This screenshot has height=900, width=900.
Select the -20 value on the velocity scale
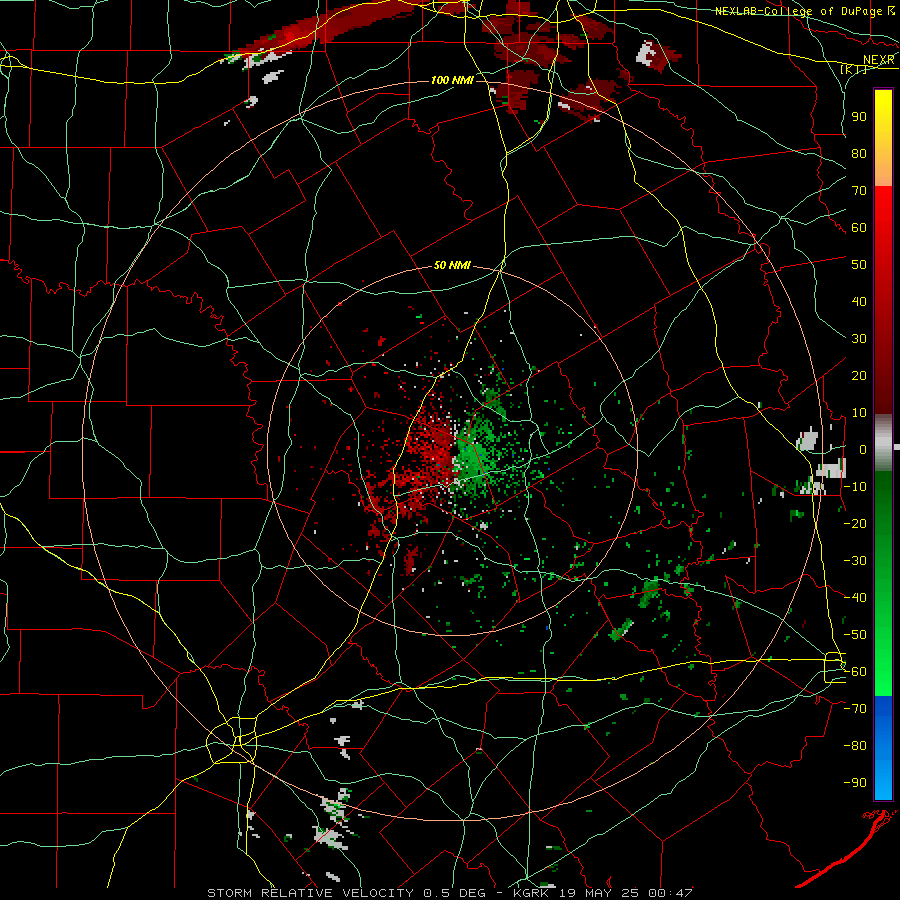pyautogui.click(x=855, y=523)
